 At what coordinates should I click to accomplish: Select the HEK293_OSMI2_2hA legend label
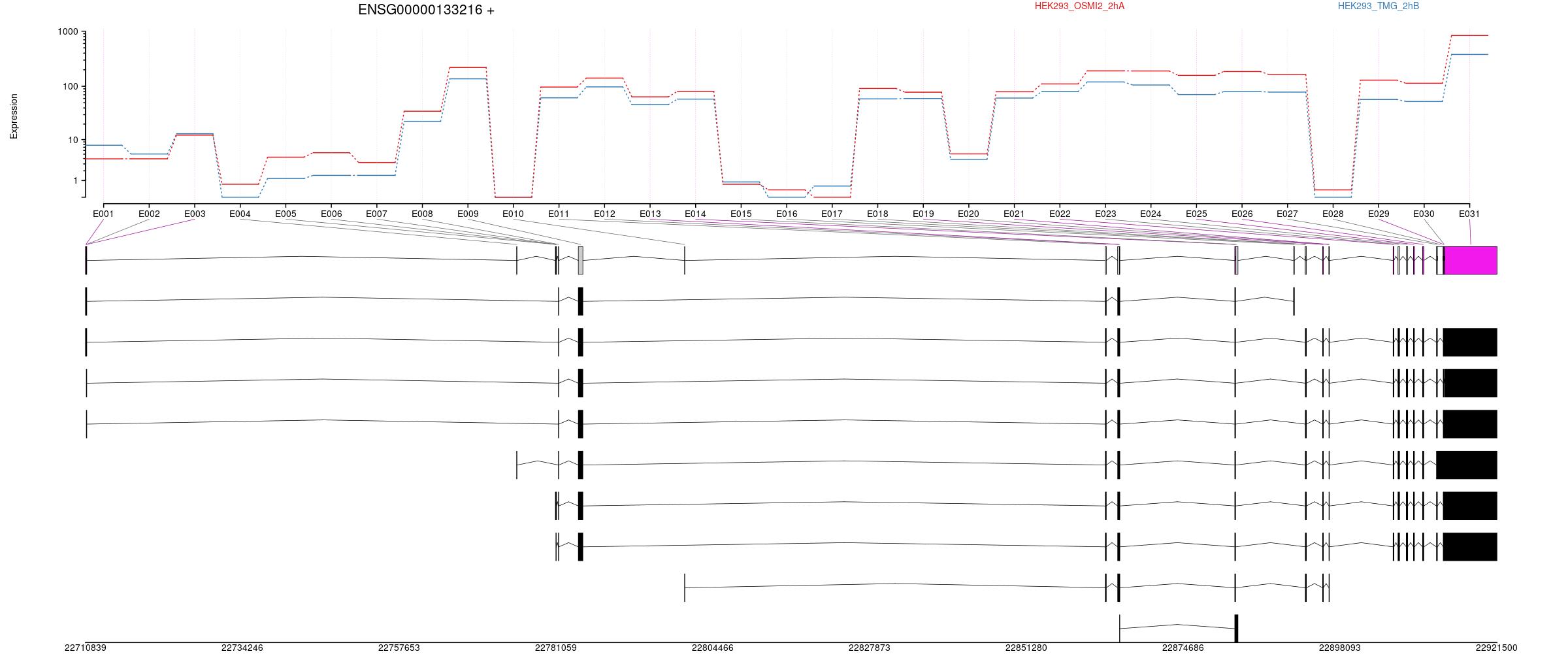click(1079, 6)
